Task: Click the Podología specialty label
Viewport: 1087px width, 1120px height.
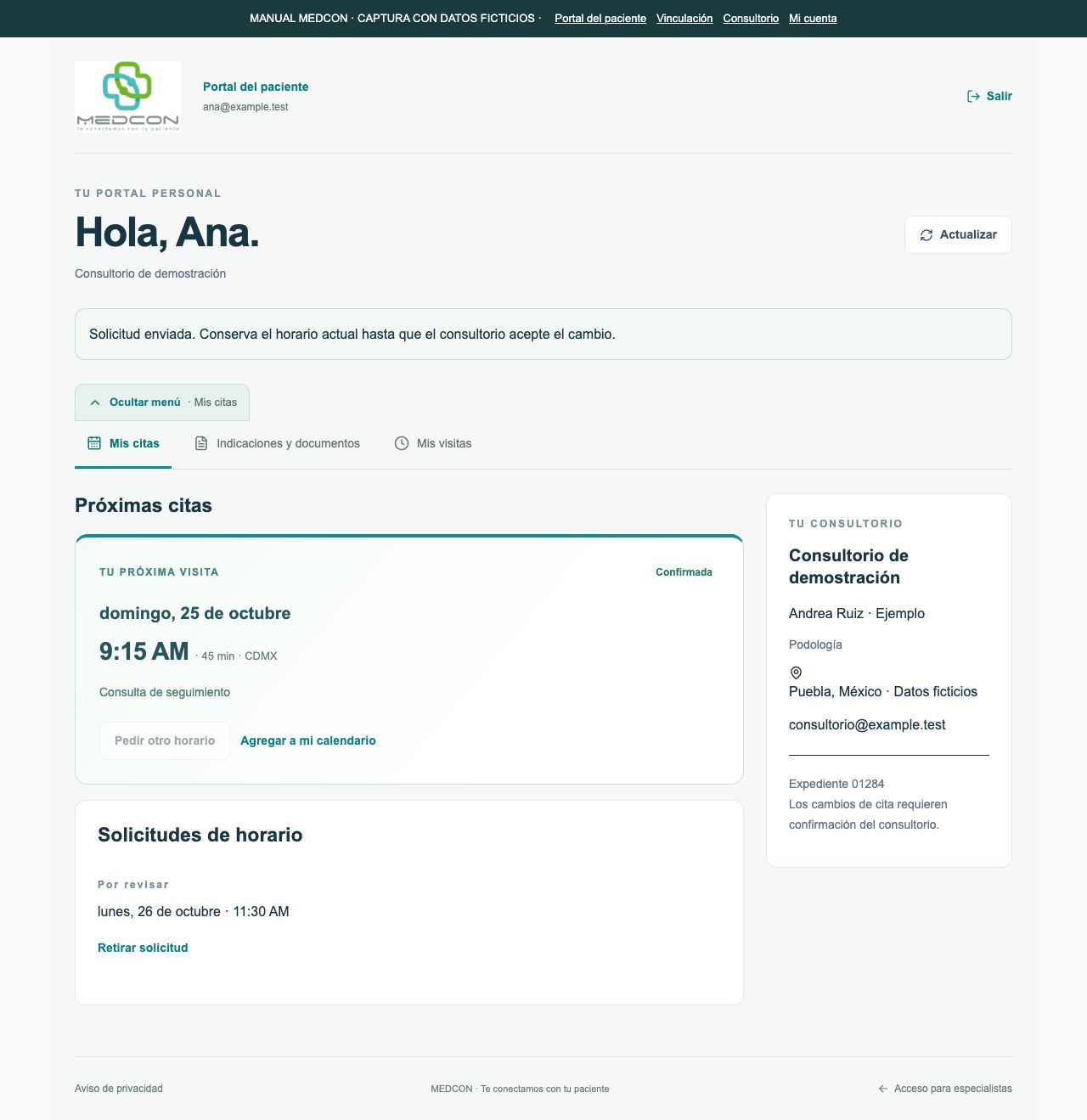Action: click(815, 644)
